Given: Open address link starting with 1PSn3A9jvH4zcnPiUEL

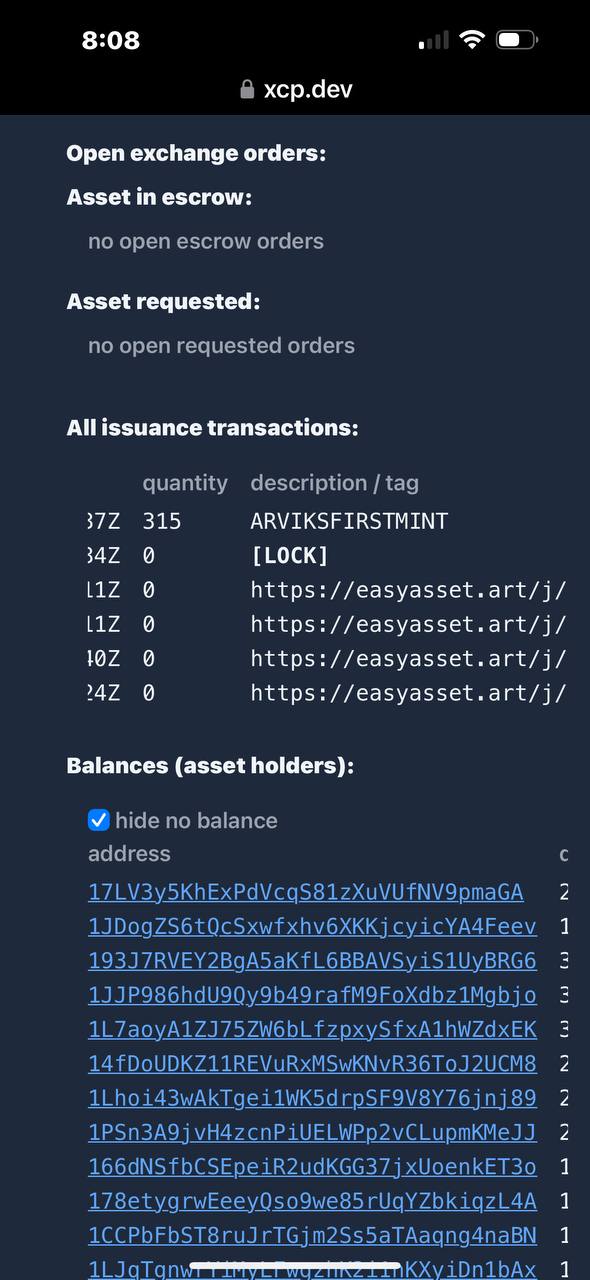Looking at the screenshot, I should [x=312, y=1133].
